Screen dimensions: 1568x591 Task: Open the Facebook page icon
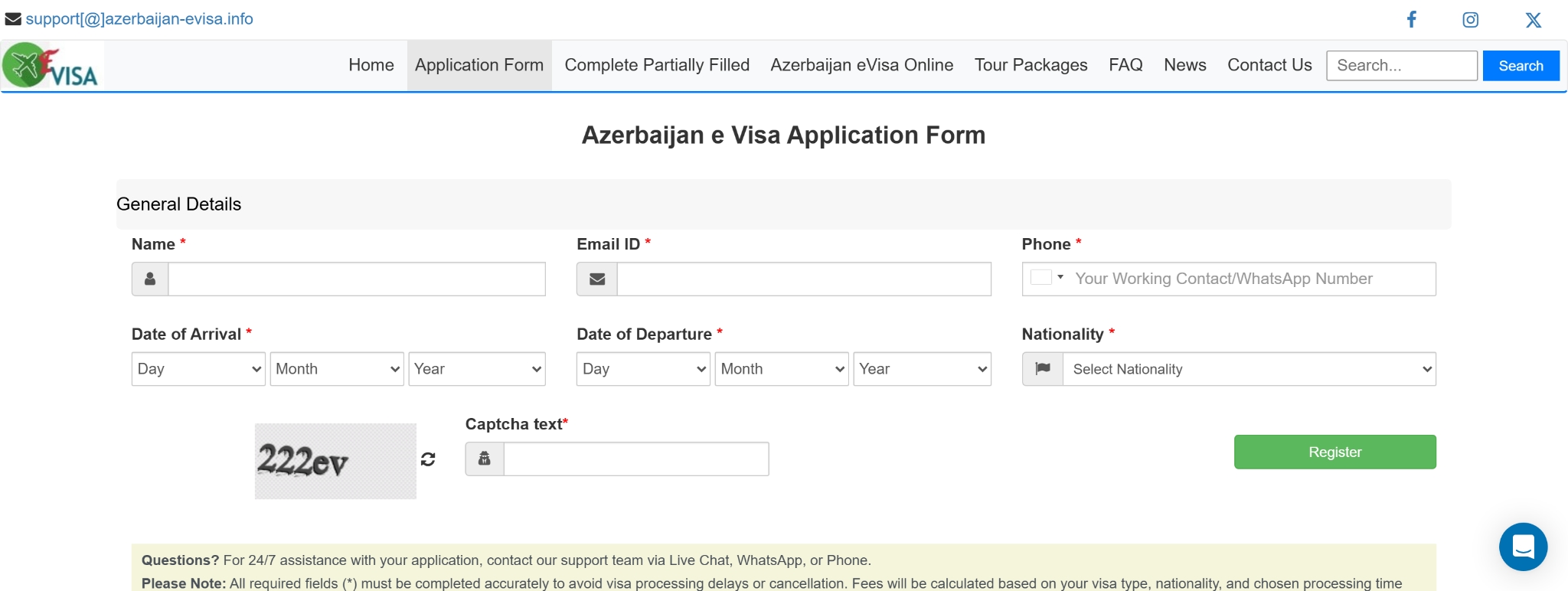coord(1412,19)
